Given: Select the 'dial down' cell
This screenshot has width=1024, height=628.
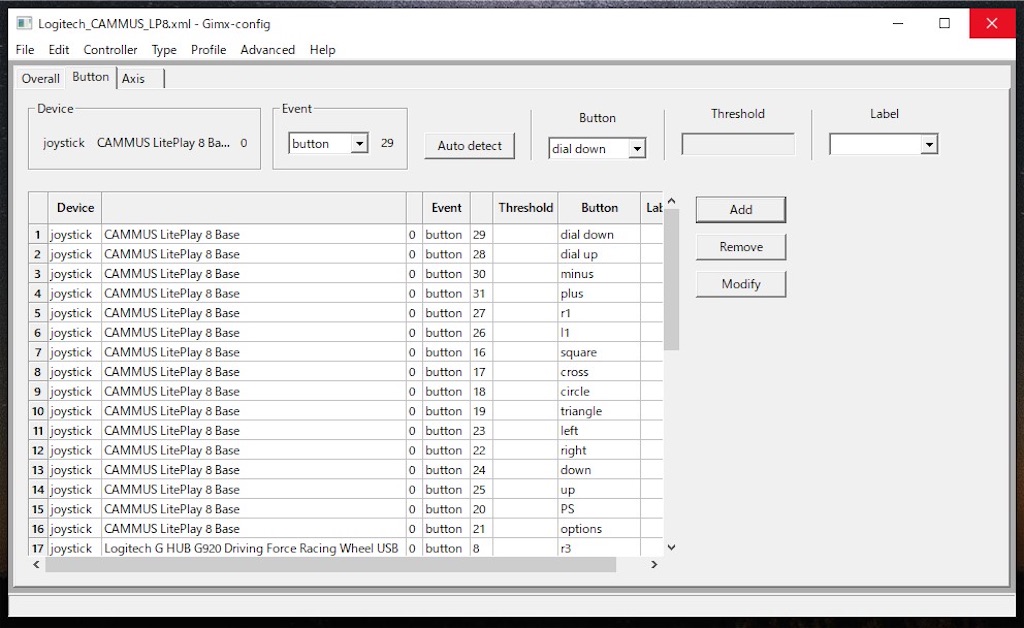Looking at the screenshot, I should coord(599,234).
